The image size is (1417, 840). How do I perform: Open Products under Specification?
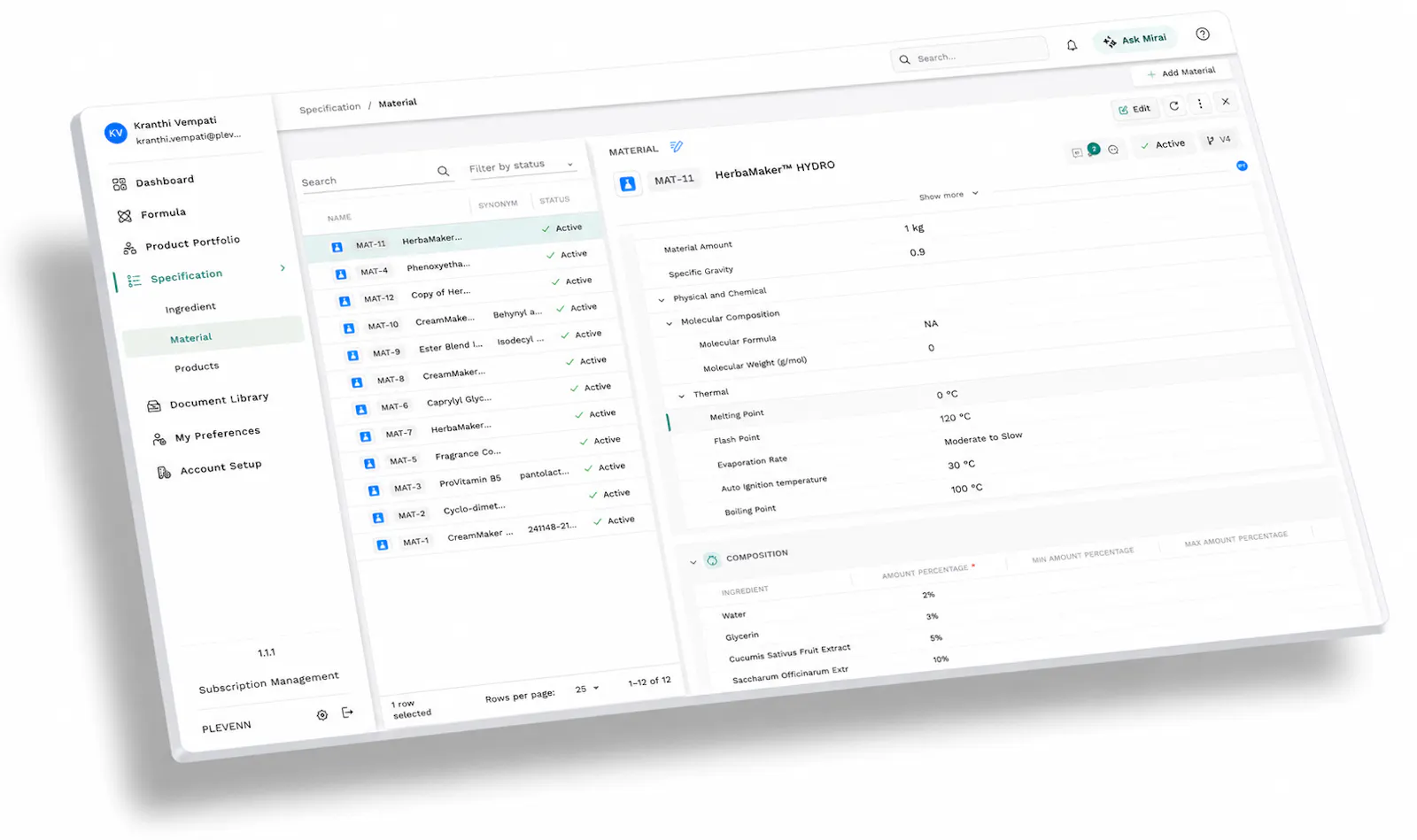coord(197,366)
